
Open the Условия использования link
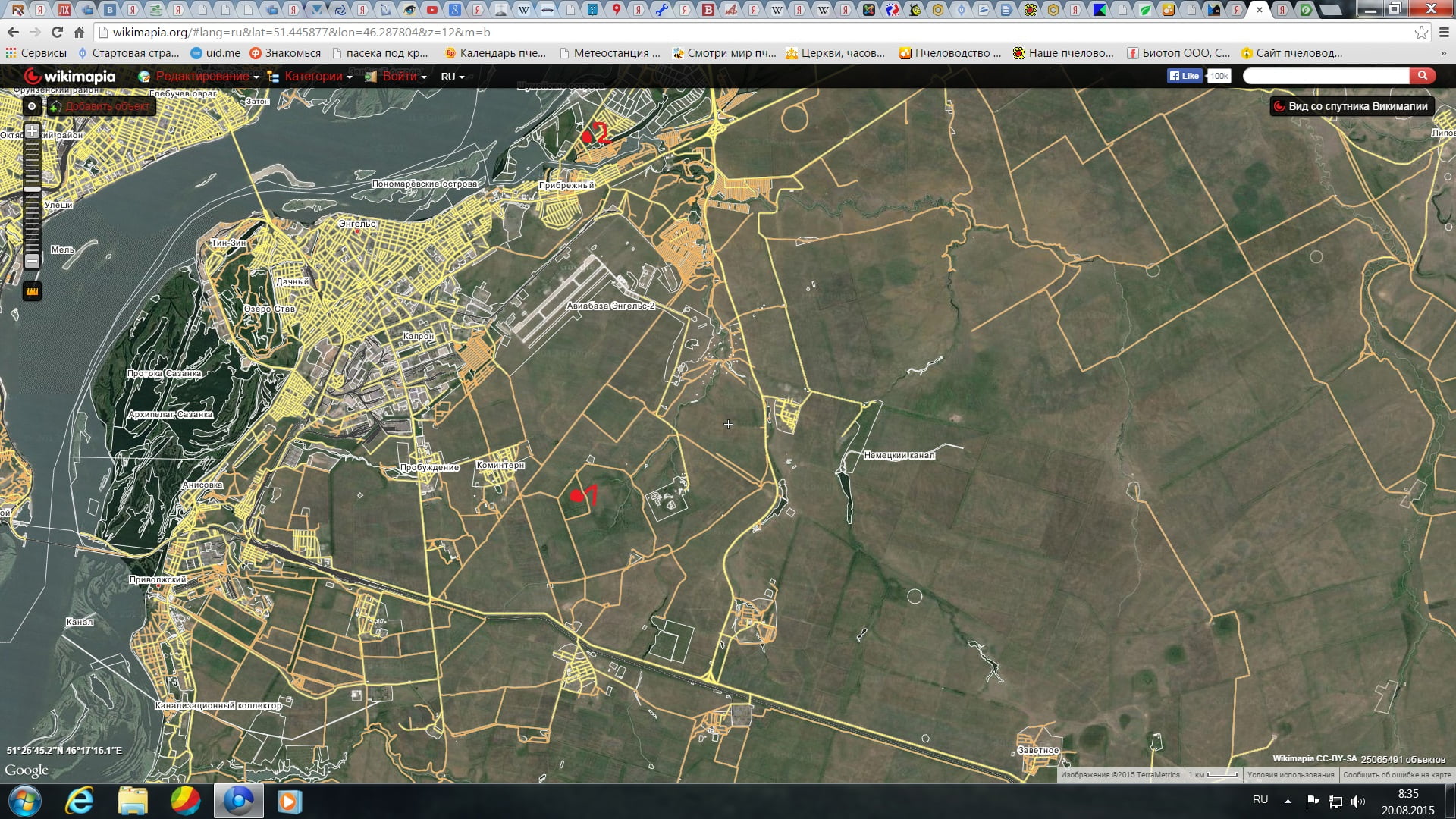point(1290,775)
